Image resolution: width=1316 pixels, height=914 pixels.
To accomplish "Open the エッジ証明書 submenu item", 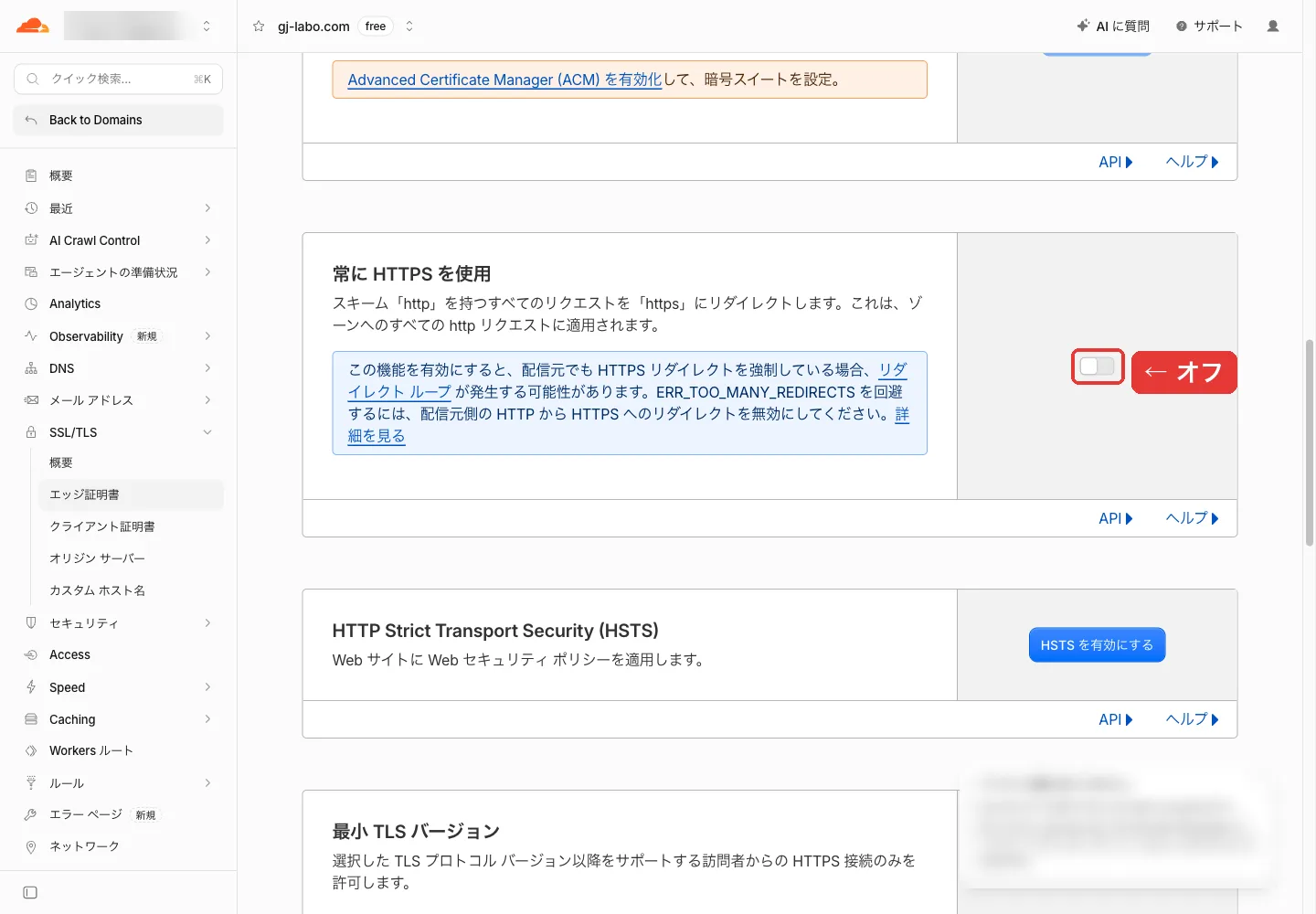I will (132, 494).
